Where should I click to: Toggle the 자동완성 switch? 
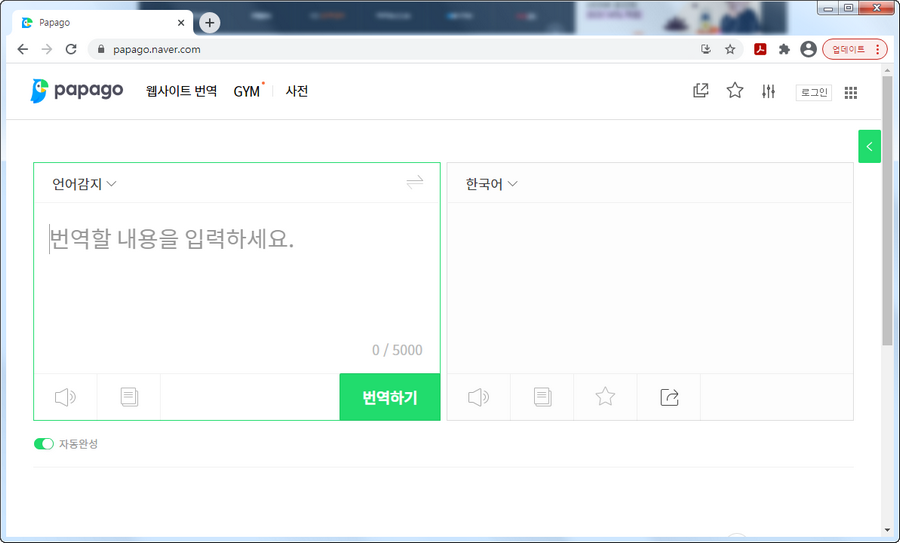pos(44,444)
